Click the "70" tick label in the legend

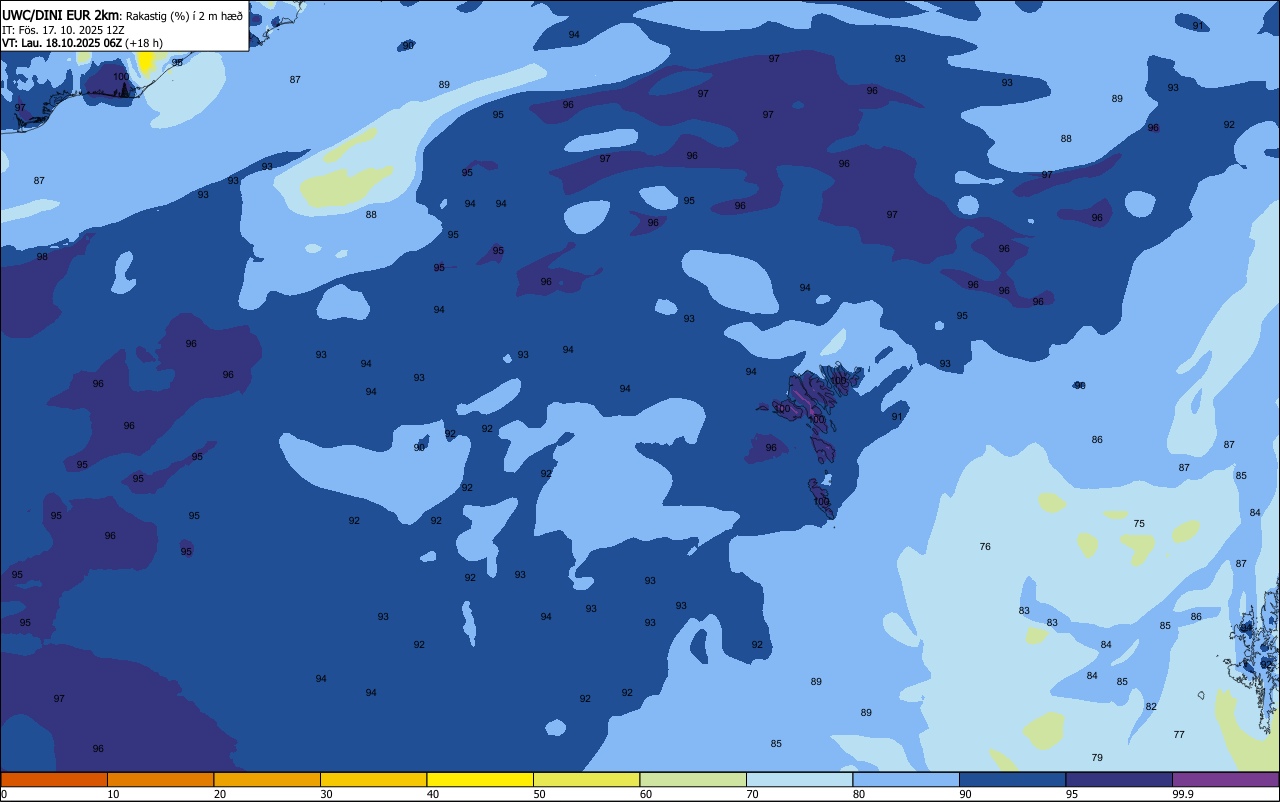pos(753,794)
